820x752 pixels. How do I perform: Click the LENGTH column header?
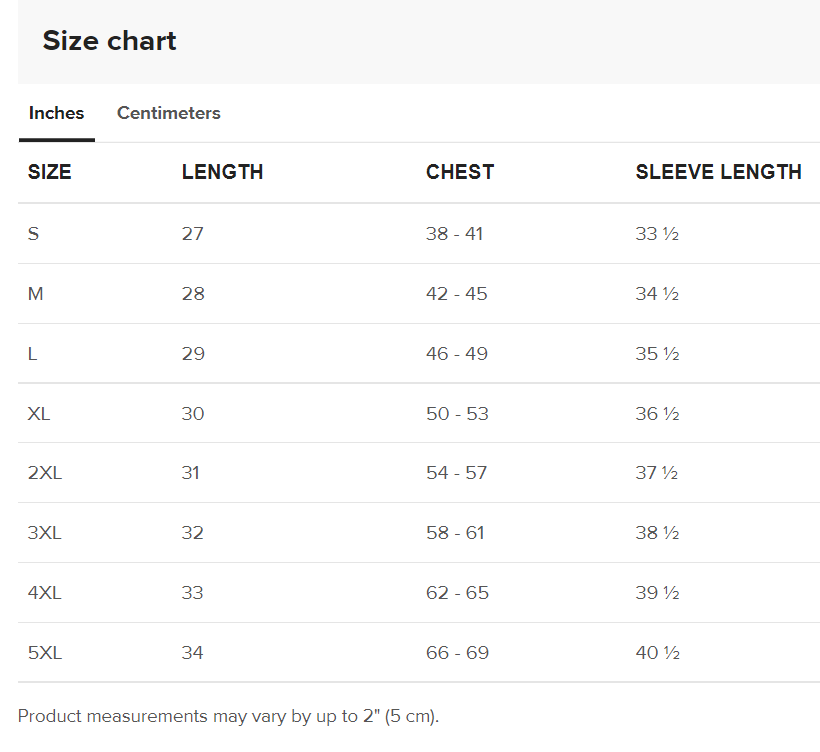(x=222, y=172)
